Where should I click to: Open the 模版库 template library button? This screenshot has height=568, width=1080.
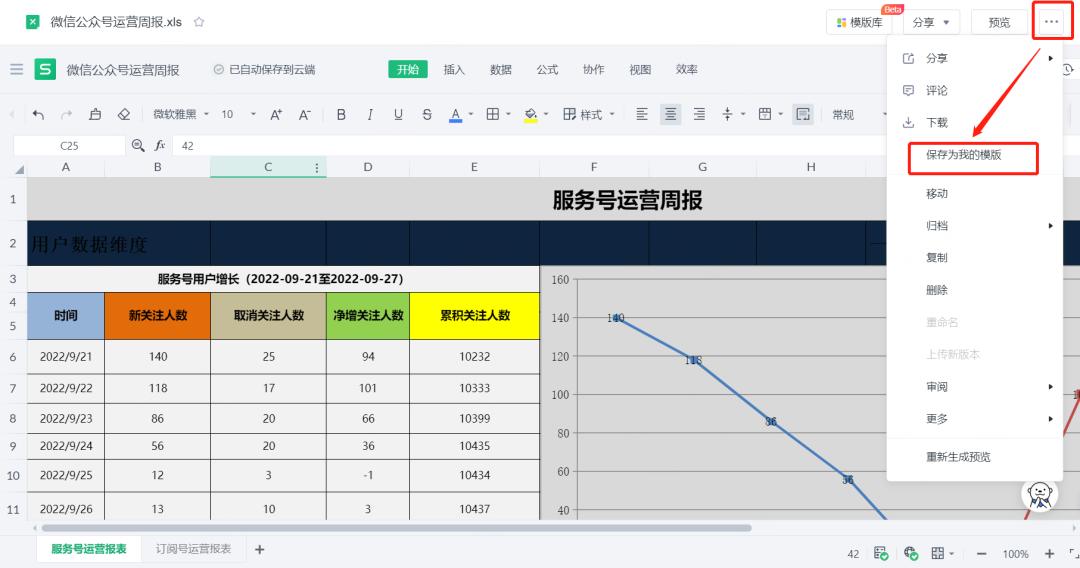pos(859,22)
